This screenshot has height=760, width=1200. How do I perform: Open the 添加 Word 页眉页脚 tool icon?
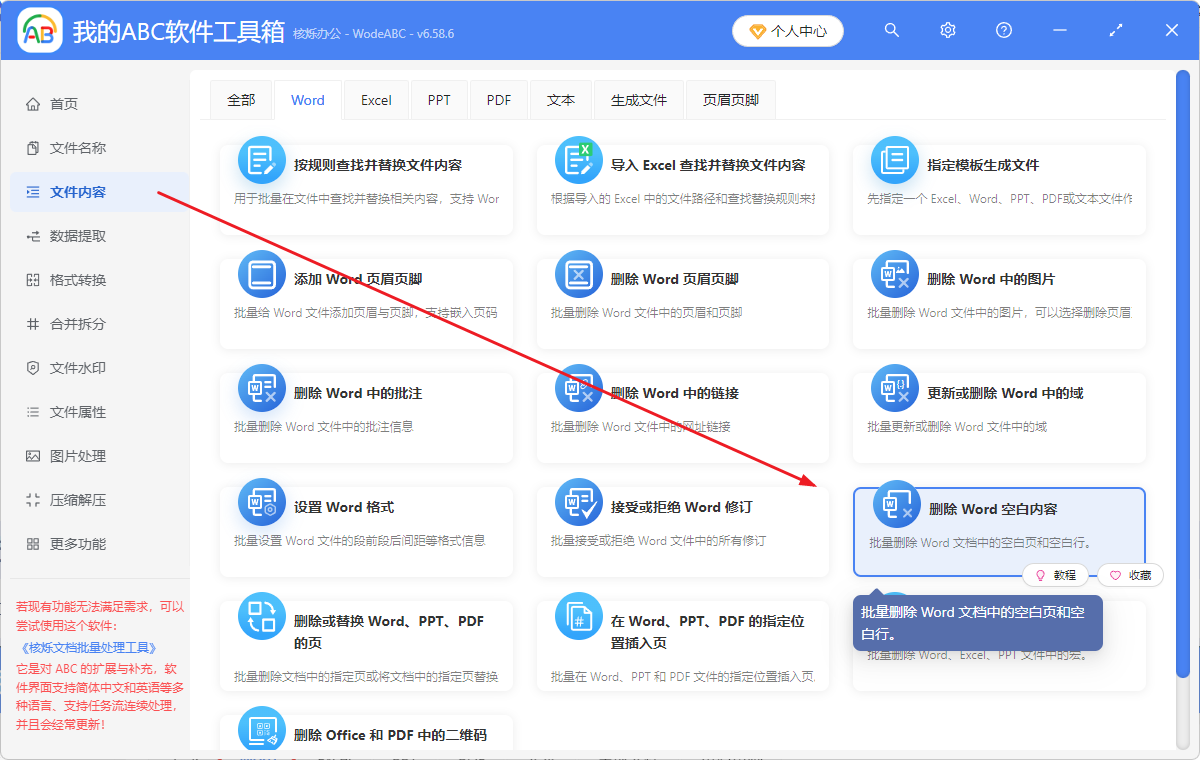tap(261, 273)
